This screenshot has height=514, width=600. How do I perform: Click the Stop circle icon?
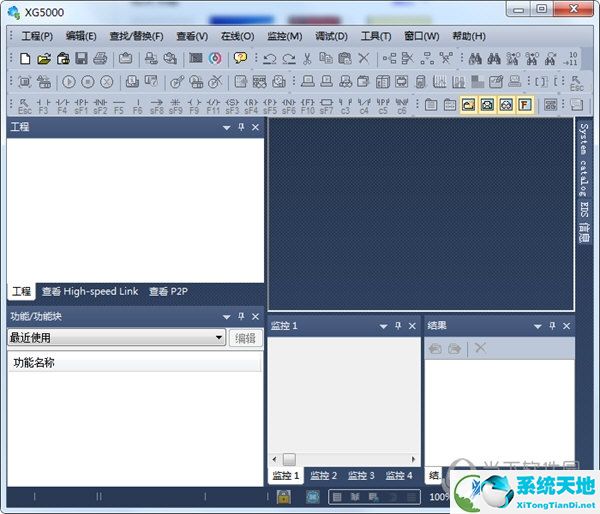tap(88, 82)
